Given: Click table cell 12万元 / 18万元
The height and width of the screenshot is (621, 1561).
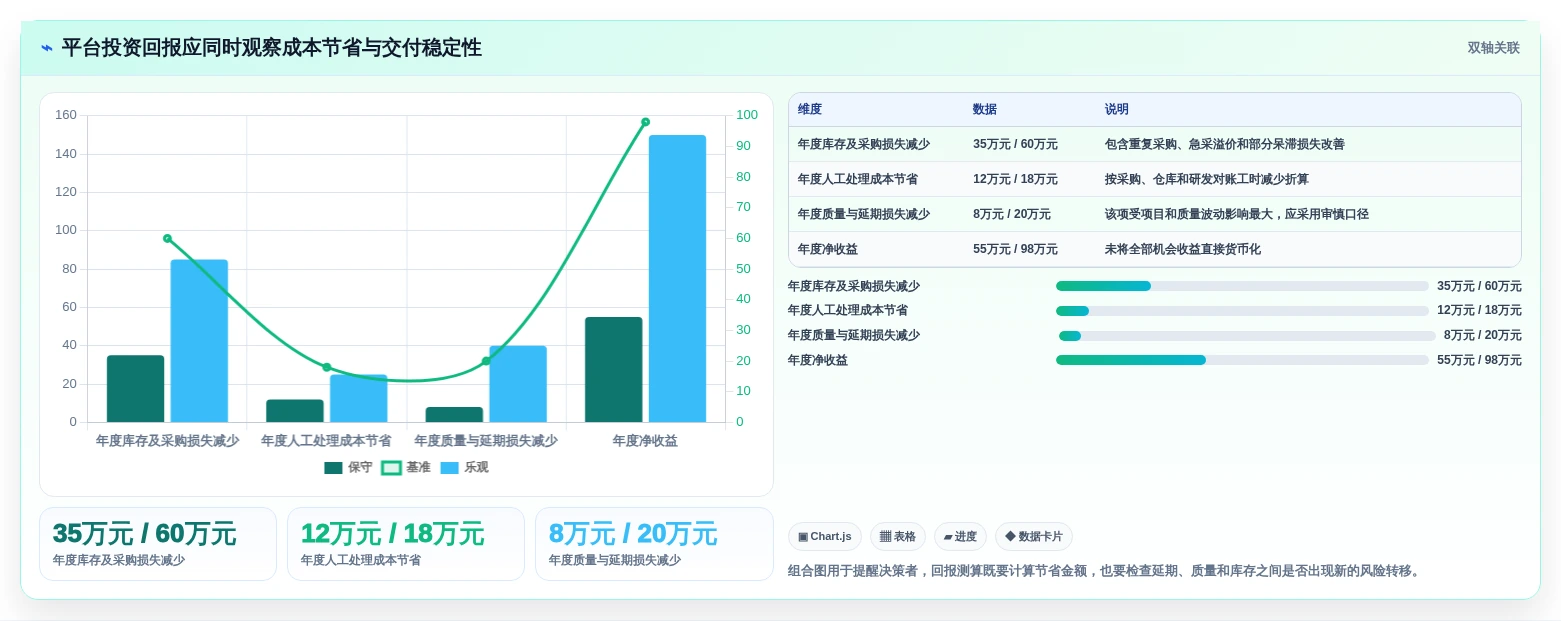Looking at the screenshot, I should click(1015, 179).
